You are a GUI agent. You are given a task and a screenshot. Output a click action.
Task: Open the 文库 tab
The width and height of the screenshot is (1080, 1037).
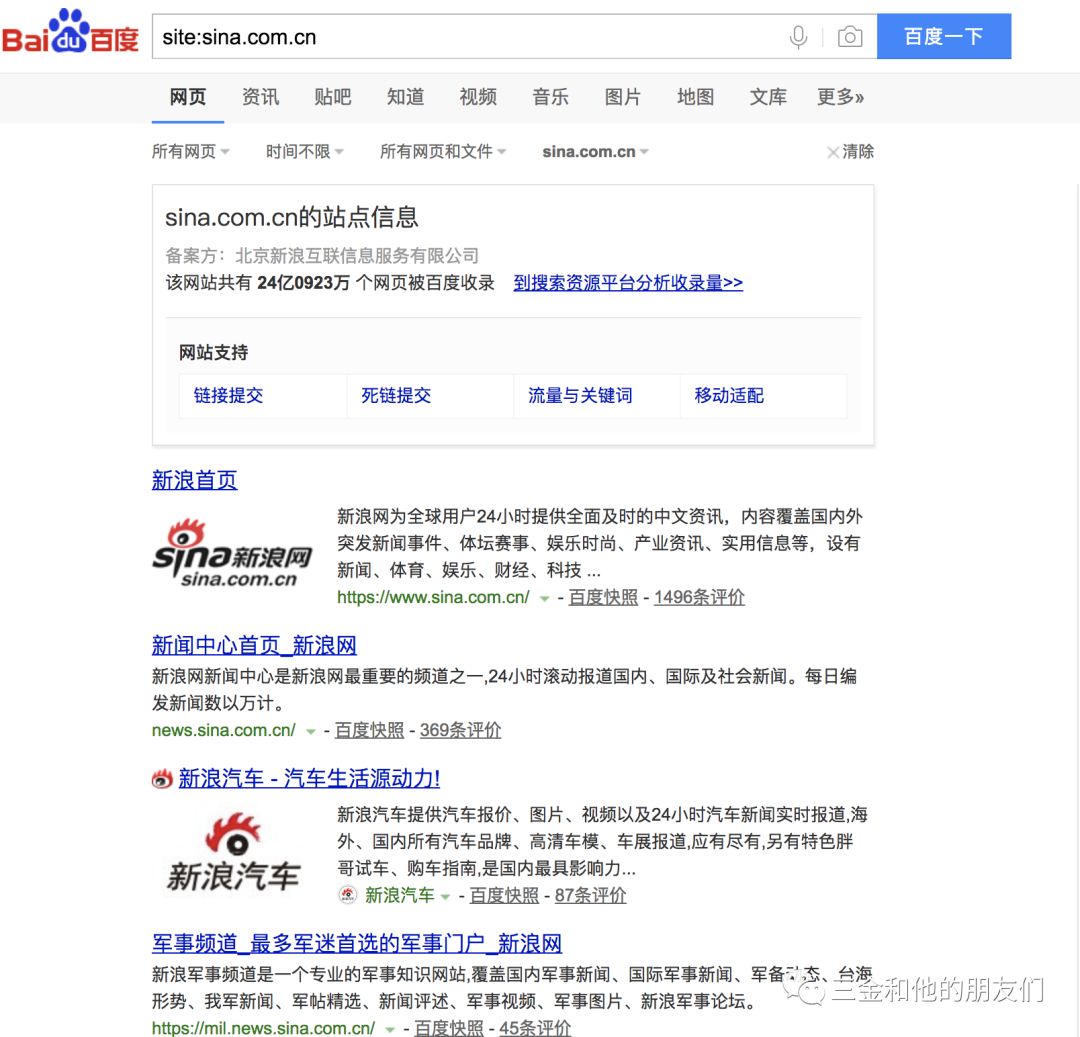(x=768, y=97)
